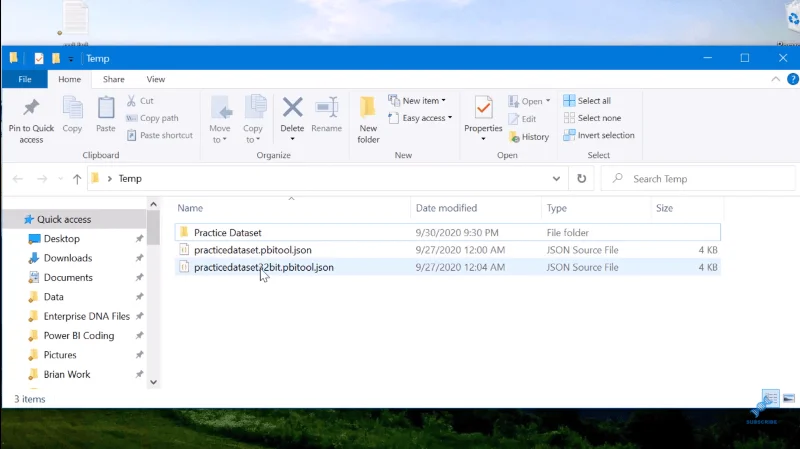This screenshot has height=449, width=800.
Task: Click the Paste clipboard icon
Action: coord(106,108)
